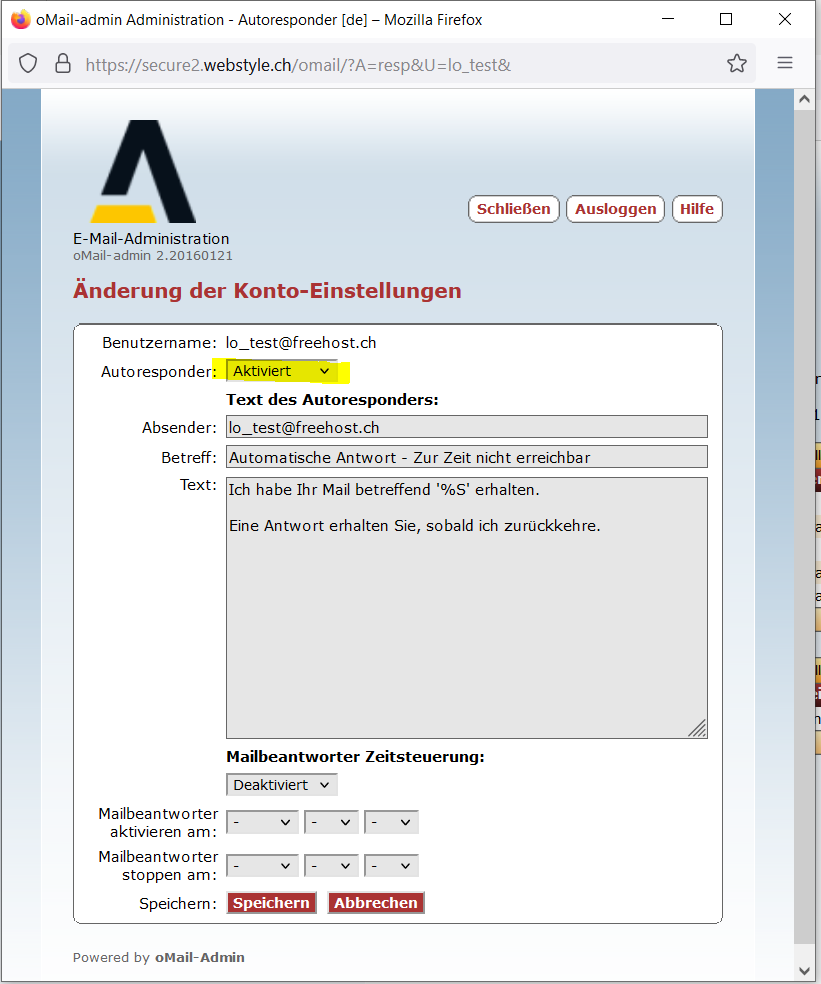The image size is (821, 984).
Task: Click the padlock site security icon
Action: pos(62,64)
